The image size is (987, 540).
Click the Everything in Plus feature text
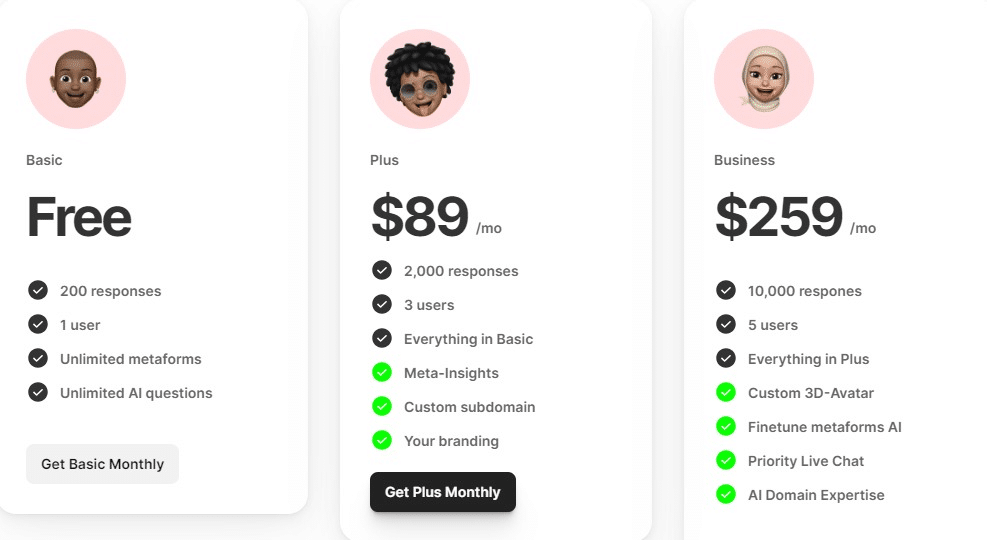click(808, 359)
